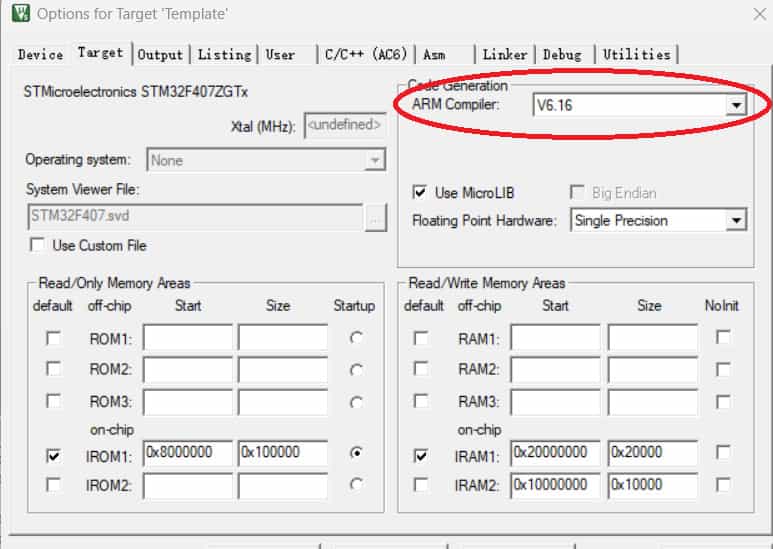Check IROM2 default checkbox

(53, 485)
